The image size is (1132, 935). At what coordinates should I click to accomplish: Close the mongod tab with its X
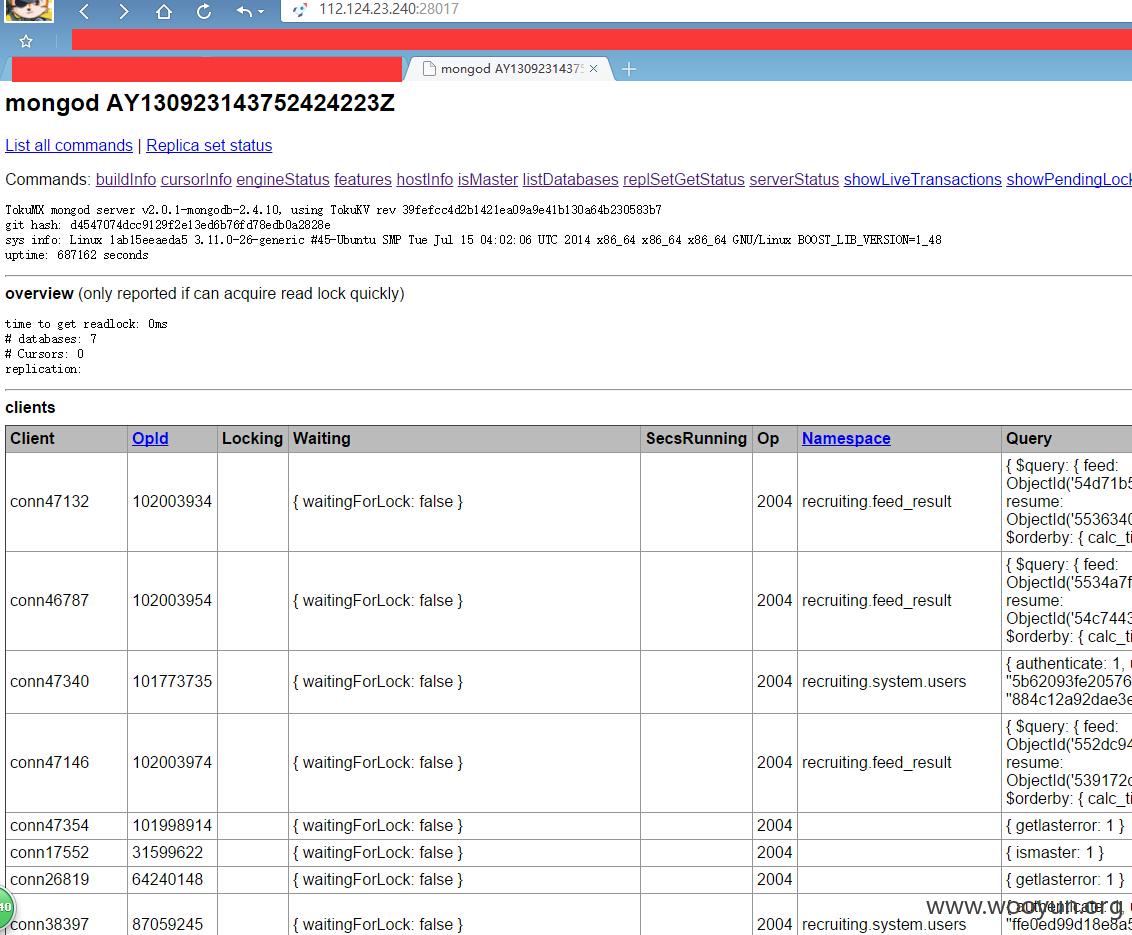click(x=593, y=69)
